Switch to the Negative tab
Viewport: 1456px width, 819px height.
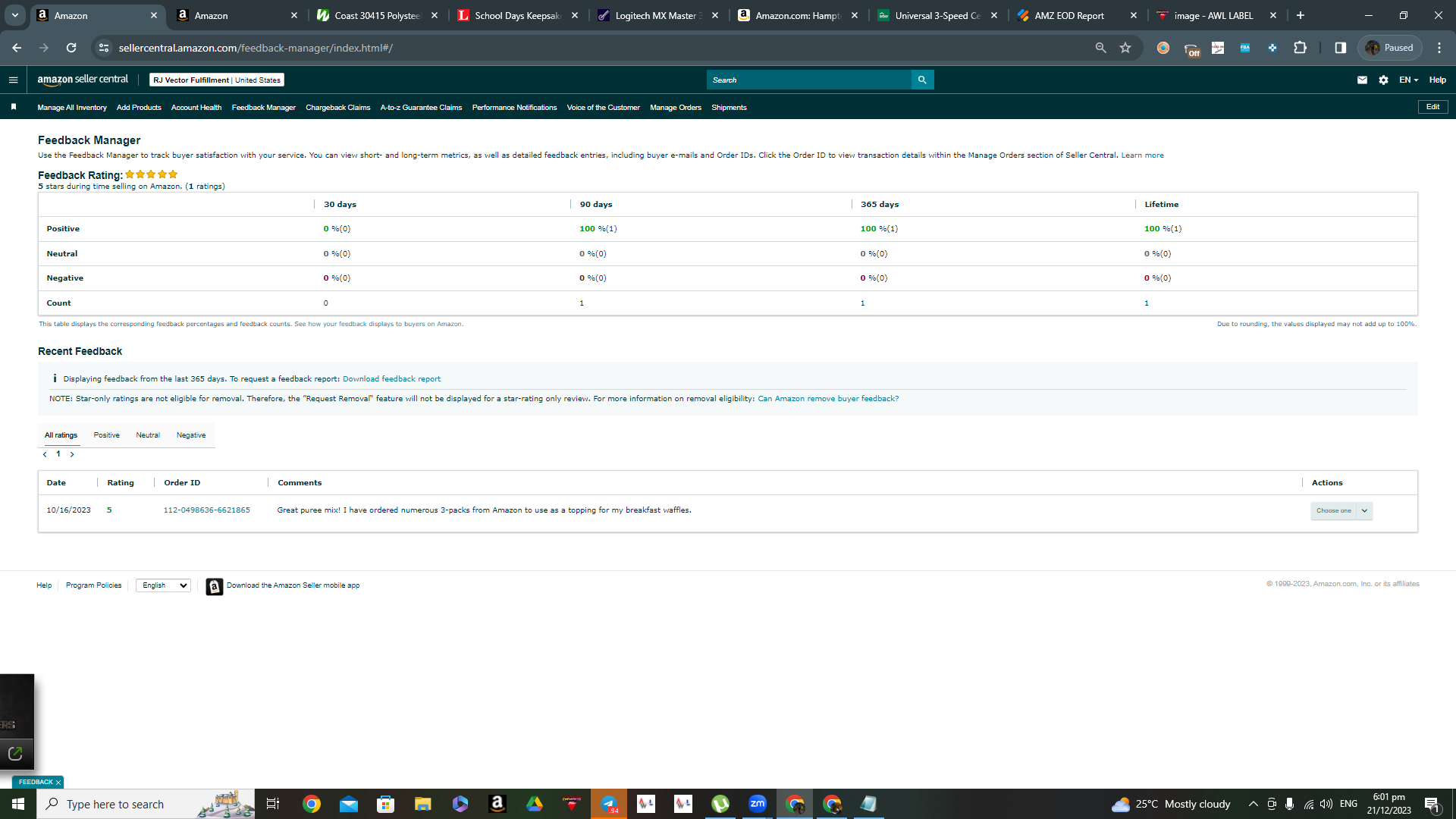(x=191, y=435)
